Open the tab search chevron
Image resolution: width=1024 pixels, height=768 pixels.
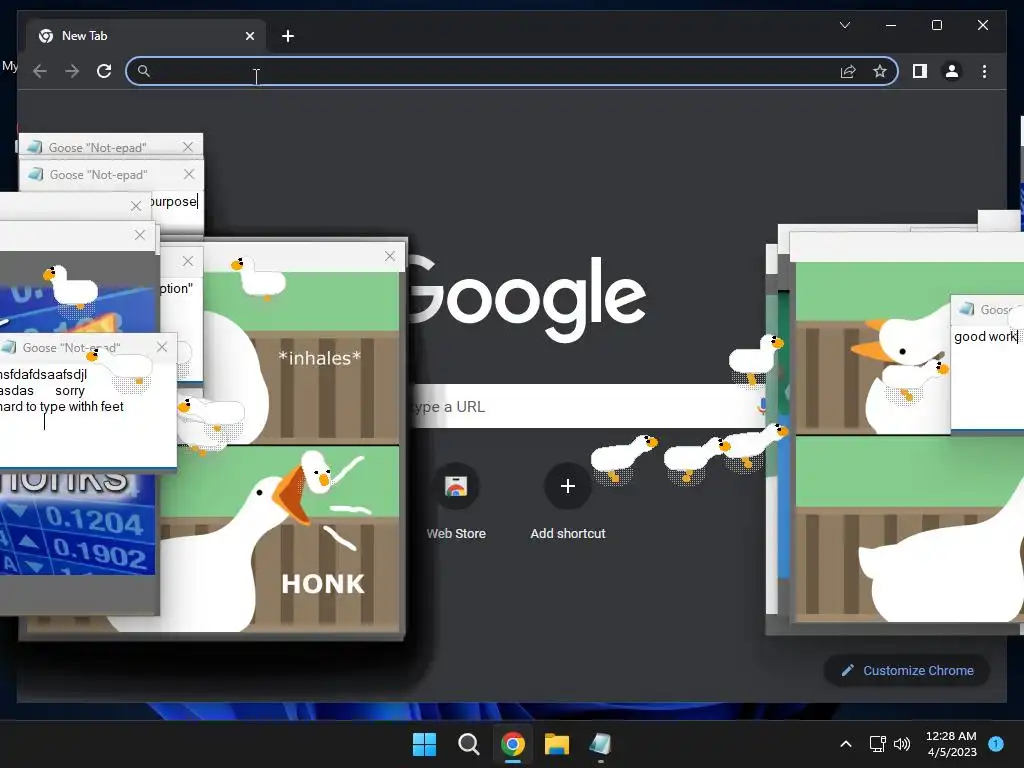tap(844, 25)
